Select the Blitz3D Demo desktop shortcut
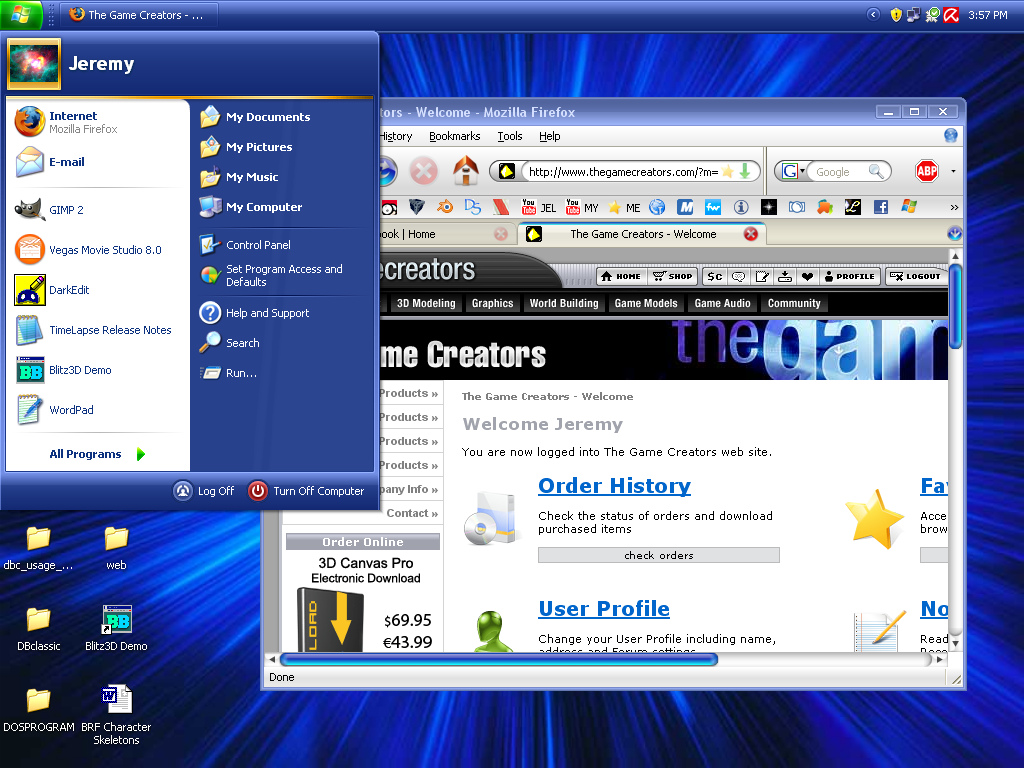Screen dimensions: 1024x768 116,629
